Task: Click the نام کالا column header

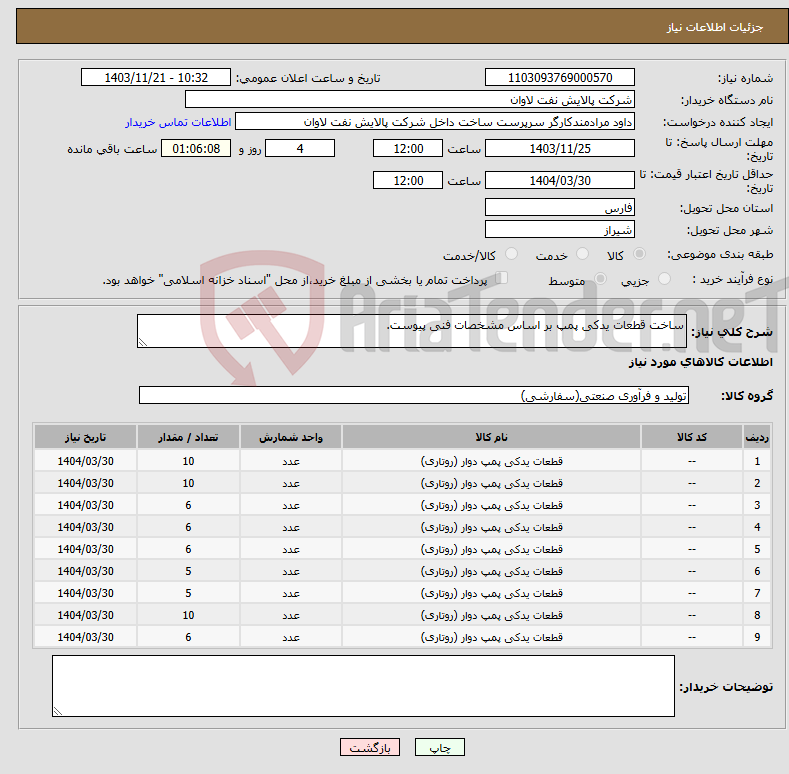Action: 491,437
